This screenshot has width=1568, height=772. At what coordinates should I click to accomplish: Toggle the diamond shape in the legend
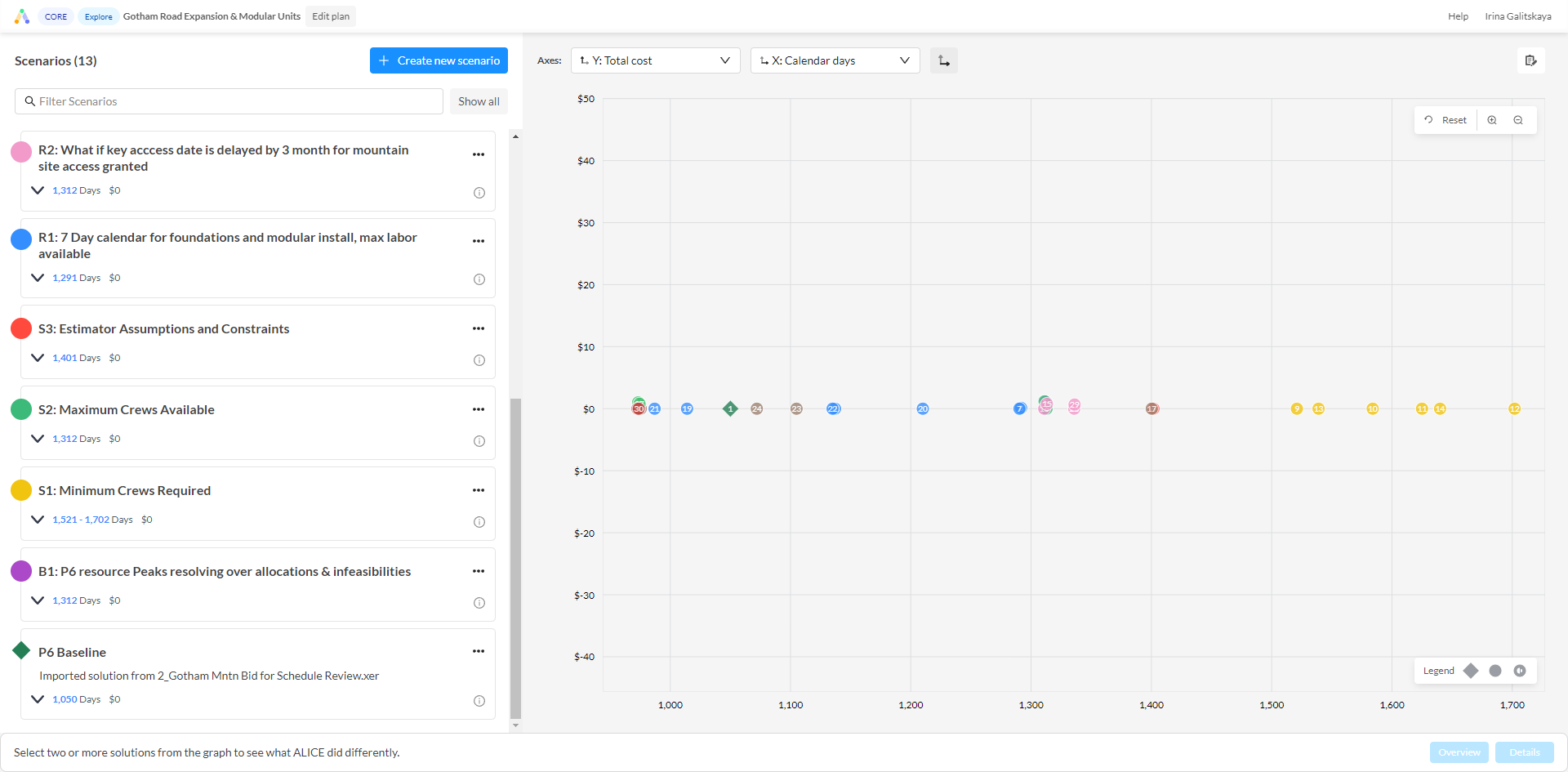(x=1471, y=671)
